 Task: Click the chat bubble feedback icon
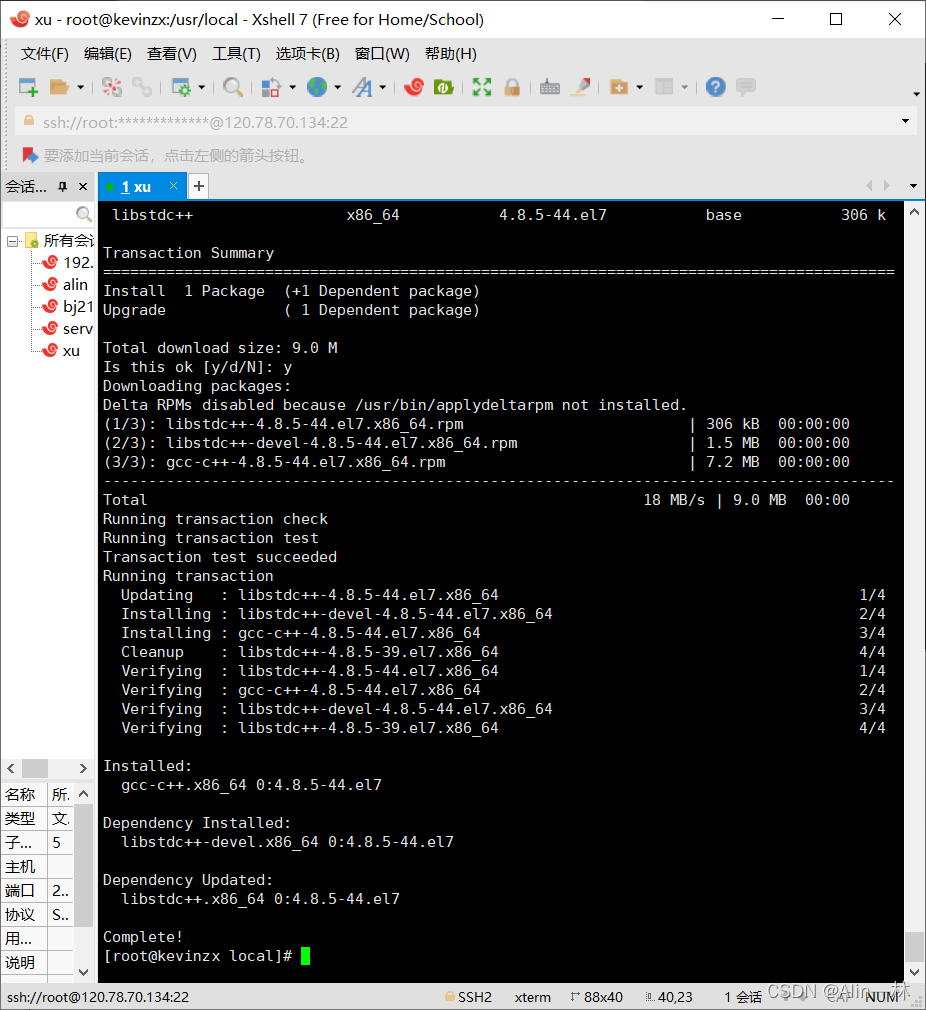746,87
